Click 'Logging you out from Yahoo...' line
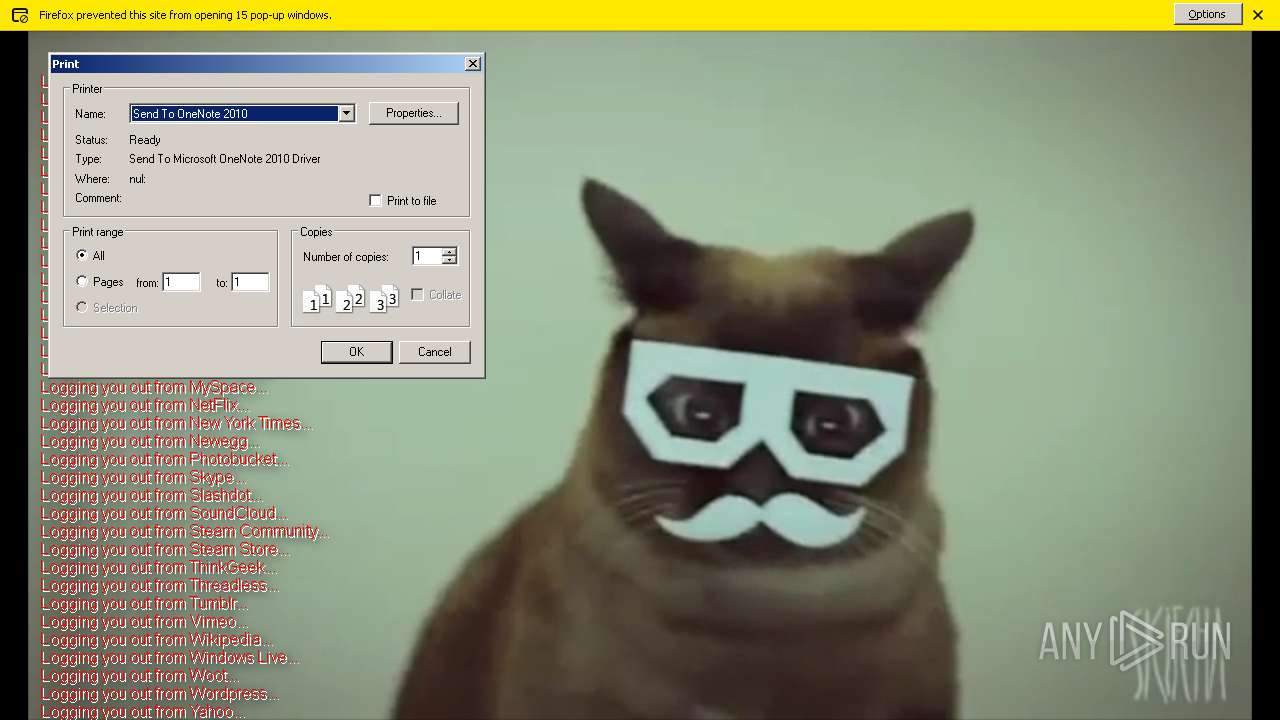 [x=143, y=712]
